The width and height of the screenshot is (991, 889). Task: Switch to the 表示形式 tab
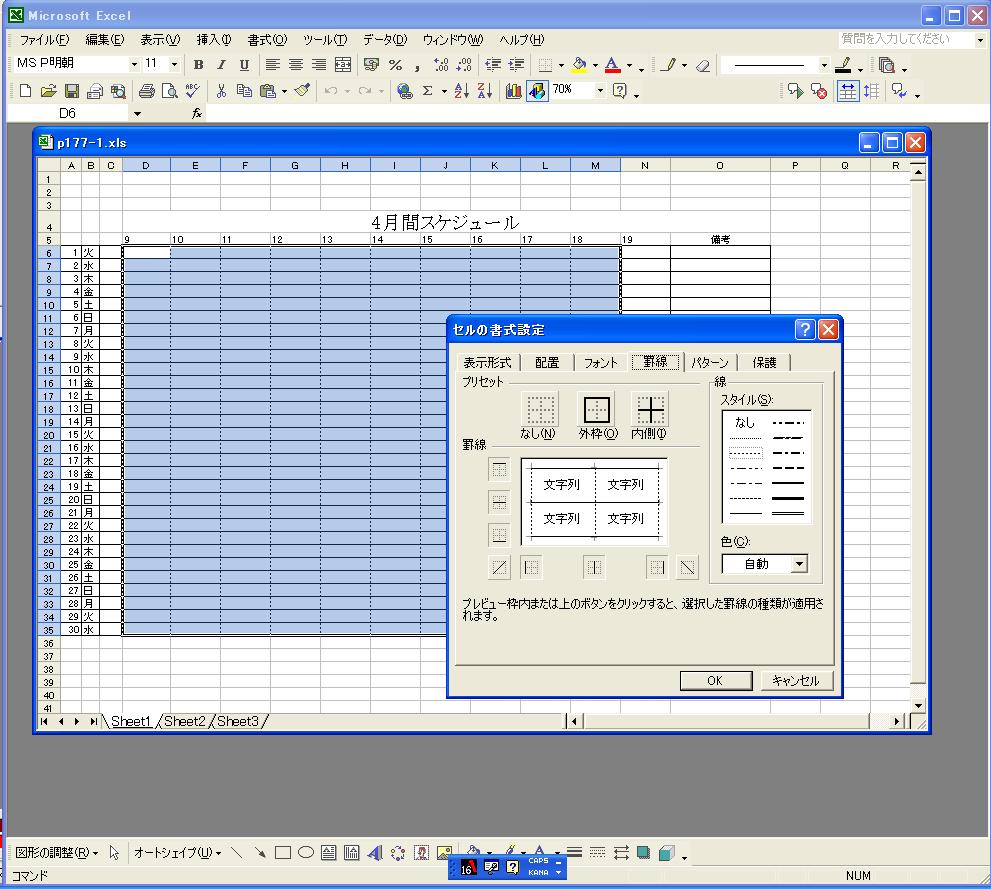pyautogui.click(x=487, y=363)
